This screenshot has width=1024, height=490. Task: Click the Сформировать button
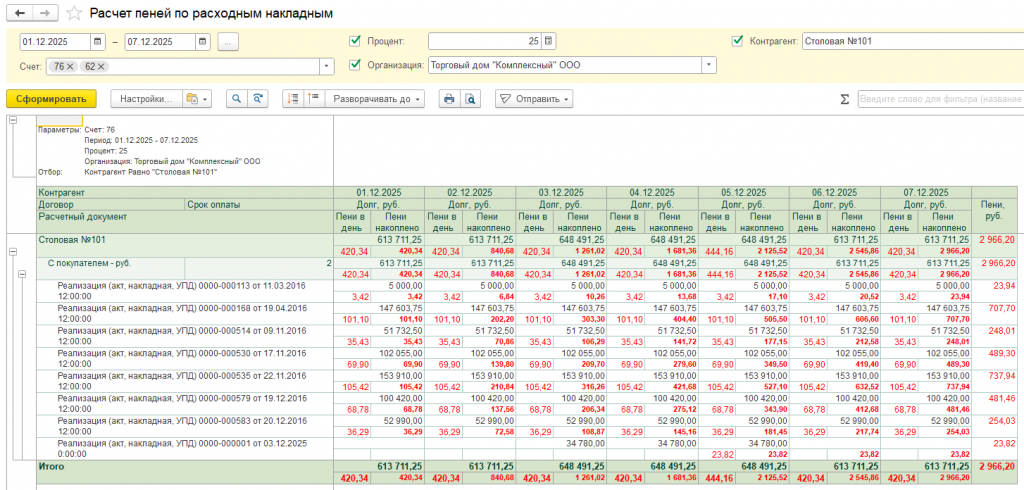(x=51, y=99)
